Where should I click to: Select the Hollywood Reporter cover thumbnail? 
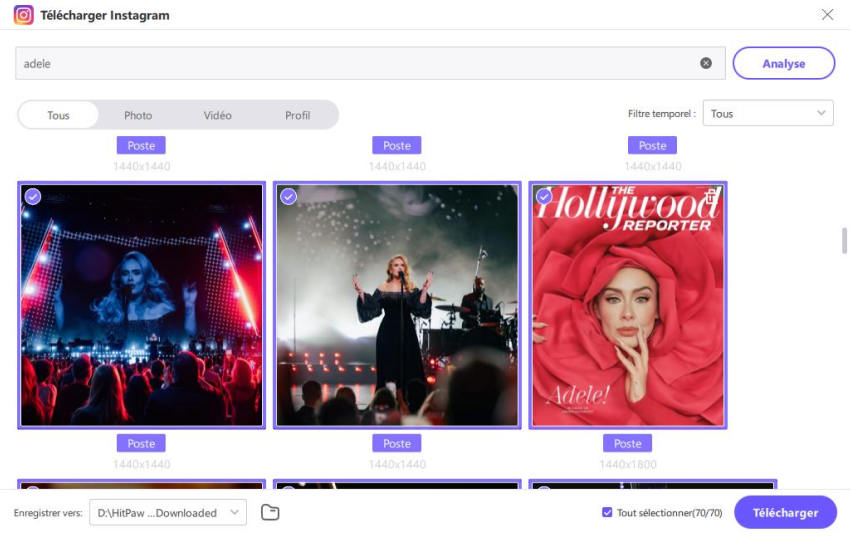[628, 305]
